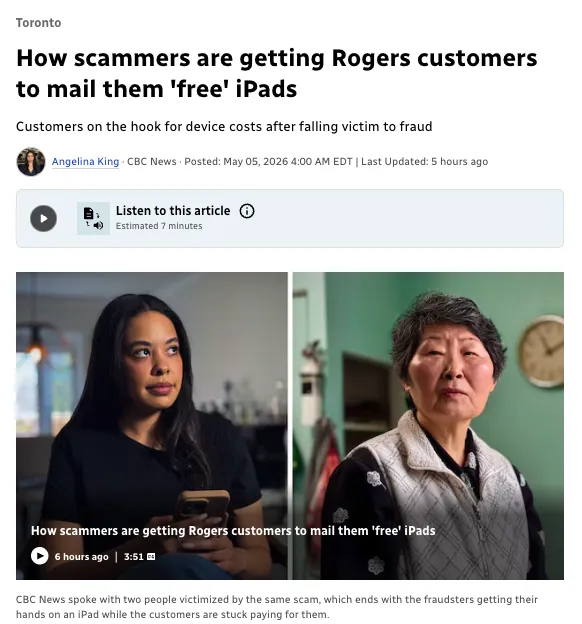
Task: Click the text-to-speech document icon
Action: (93, 218)
